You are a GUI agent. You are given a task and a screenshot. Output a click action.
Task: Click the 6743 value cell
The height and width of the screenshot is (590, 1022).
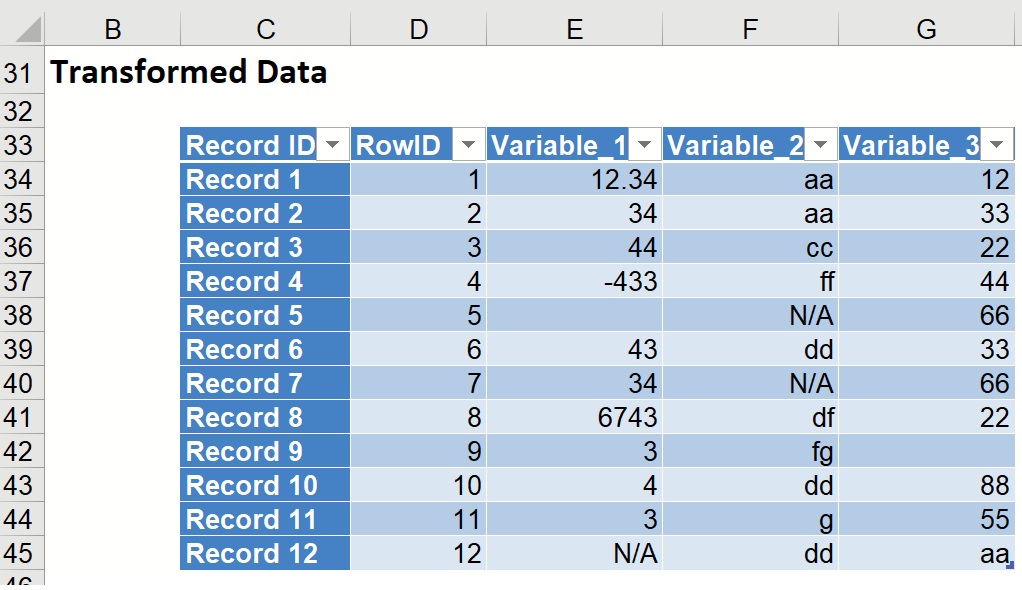[x=575, y=417]
